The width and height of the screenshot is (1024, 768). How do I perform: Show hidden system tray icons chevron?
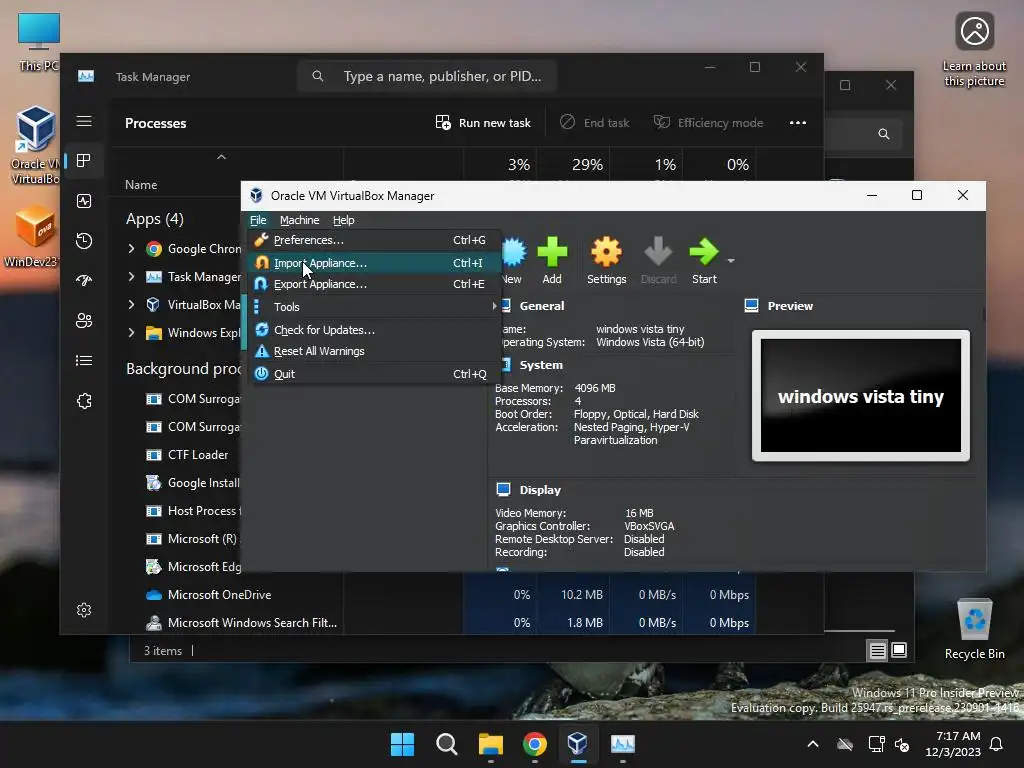point(813,744)
